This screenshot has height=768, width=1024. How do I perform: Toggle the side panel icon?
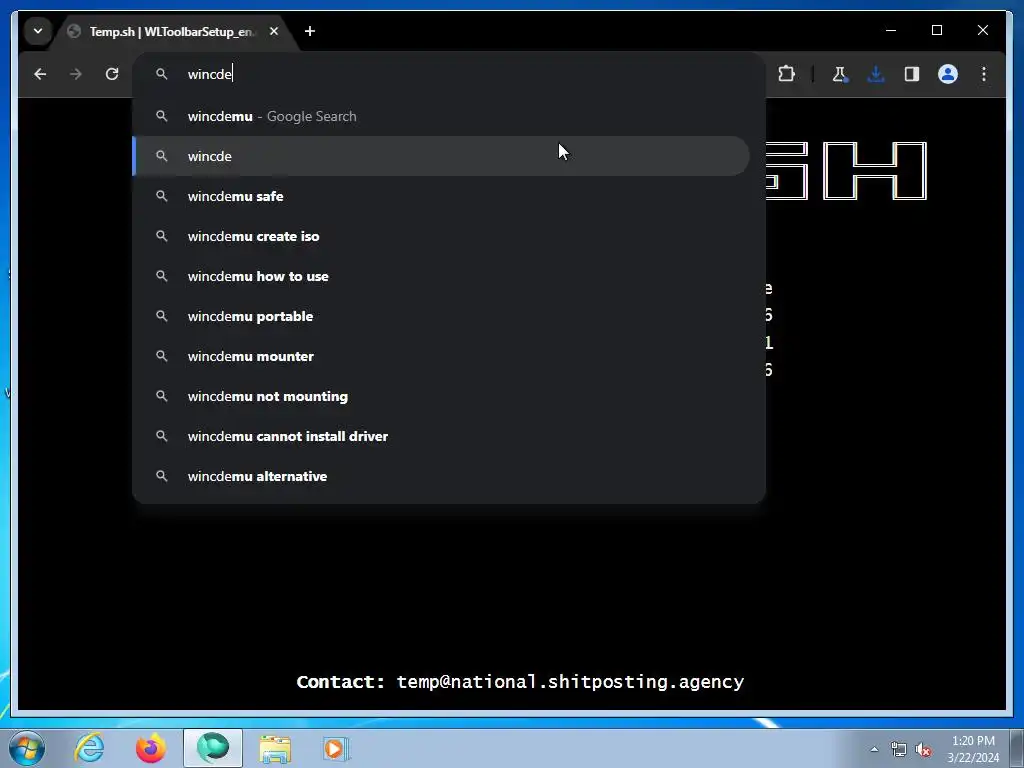pos(912,74)
